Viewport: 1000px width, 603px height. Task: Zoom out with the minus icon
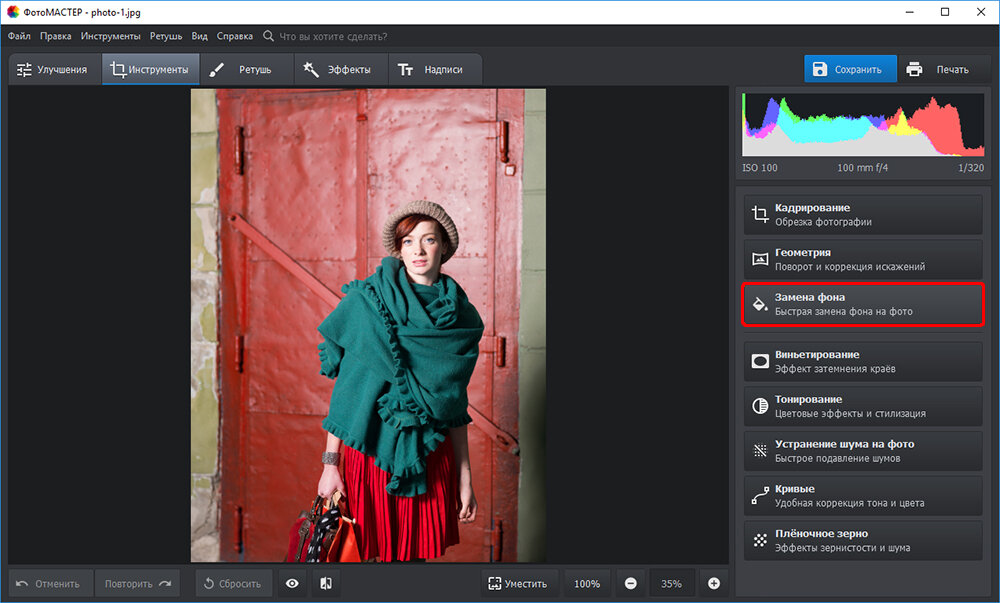[x=631, y=583]
